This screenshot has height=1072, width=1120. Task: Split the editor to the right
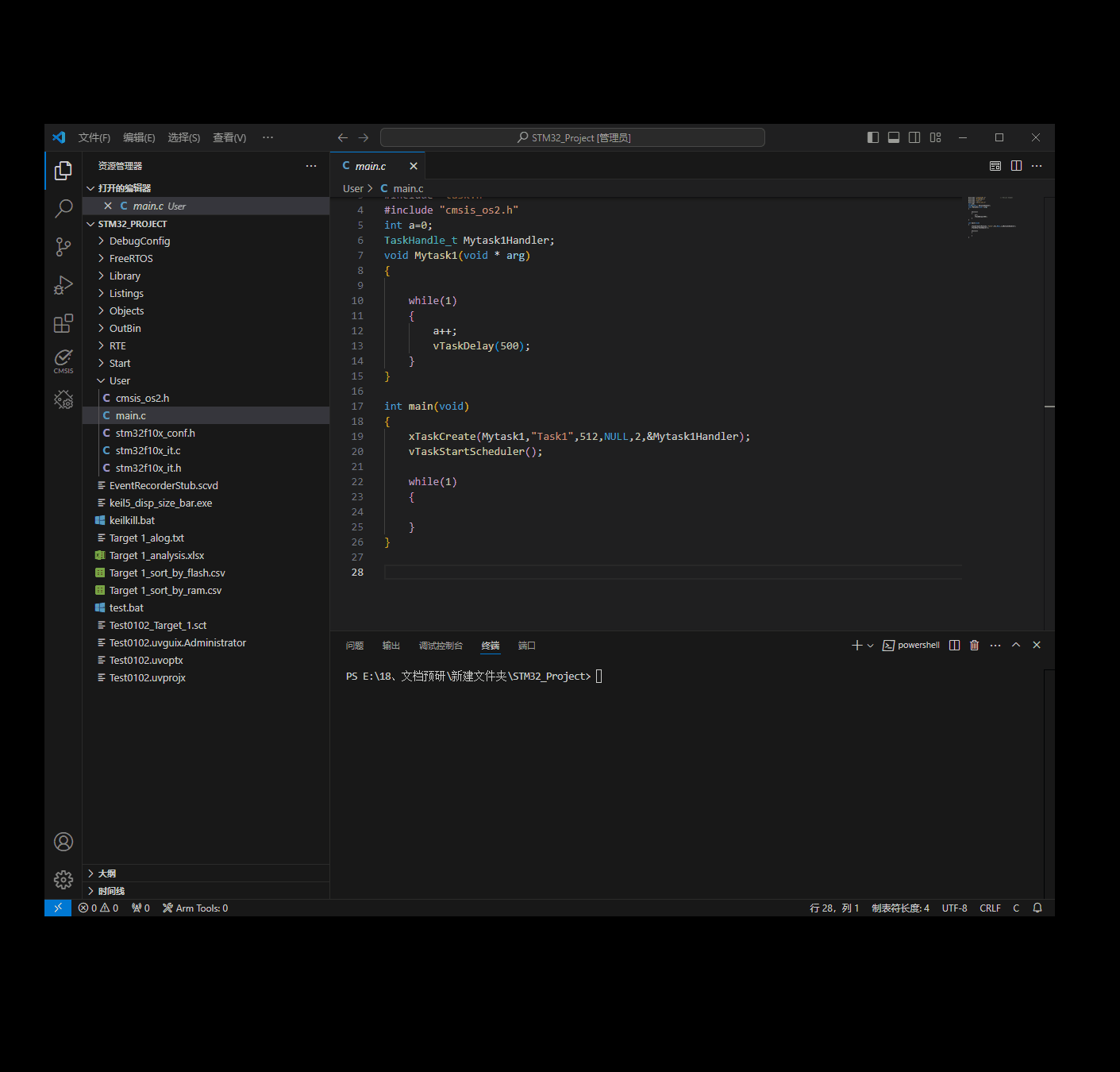pos(1016,166)
